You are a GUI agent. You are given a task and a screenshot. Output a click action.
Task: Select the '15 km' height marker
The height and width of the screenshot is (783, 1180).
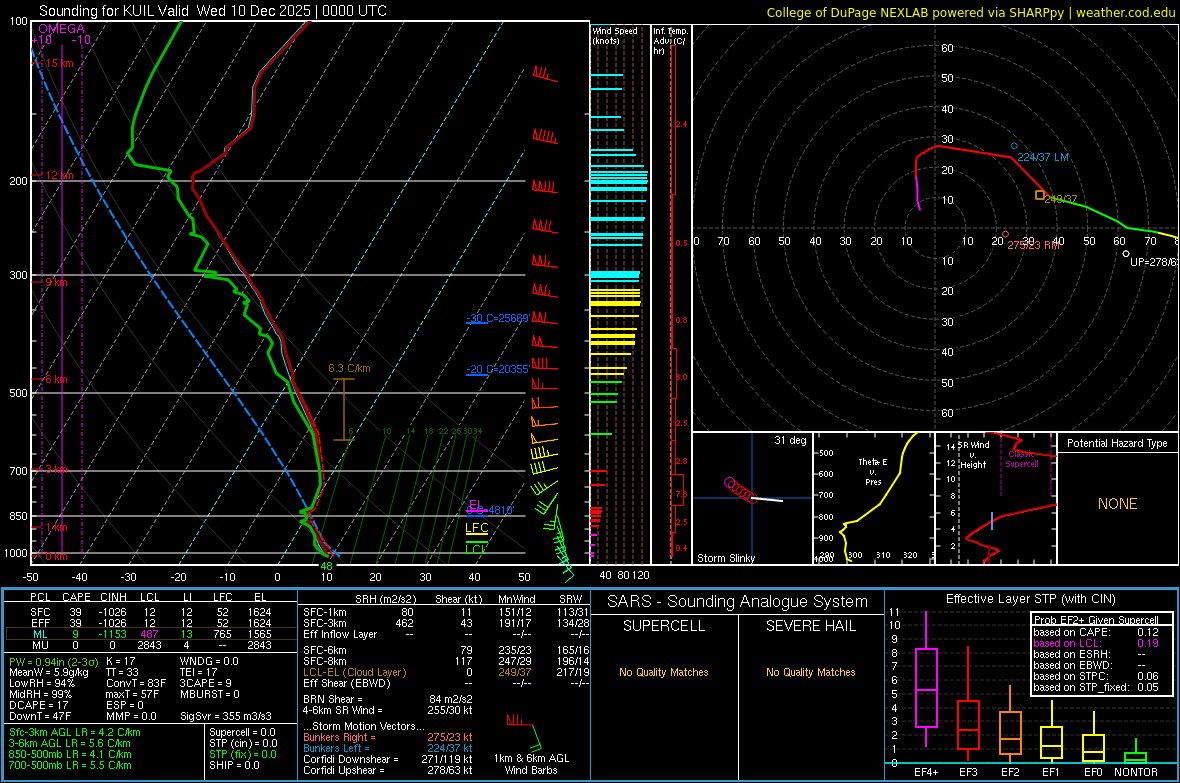coord(57,63)
